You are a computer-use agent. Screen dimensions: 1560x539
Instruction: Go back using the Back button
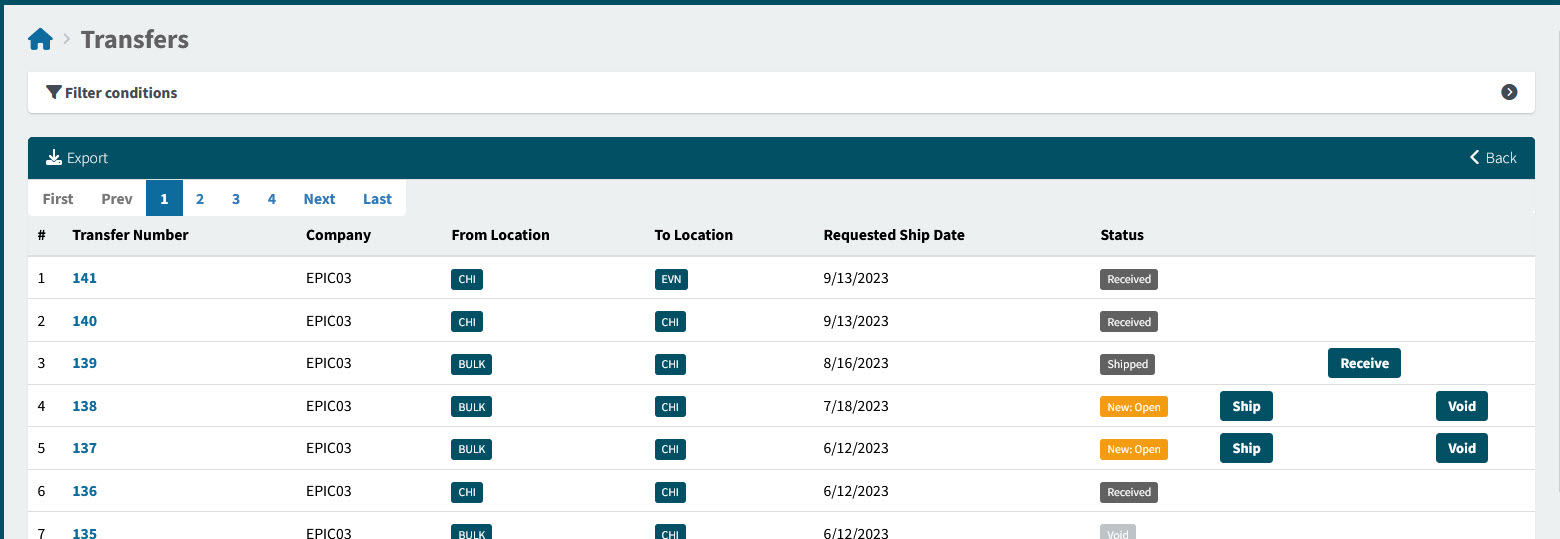tap(1493, 158)
